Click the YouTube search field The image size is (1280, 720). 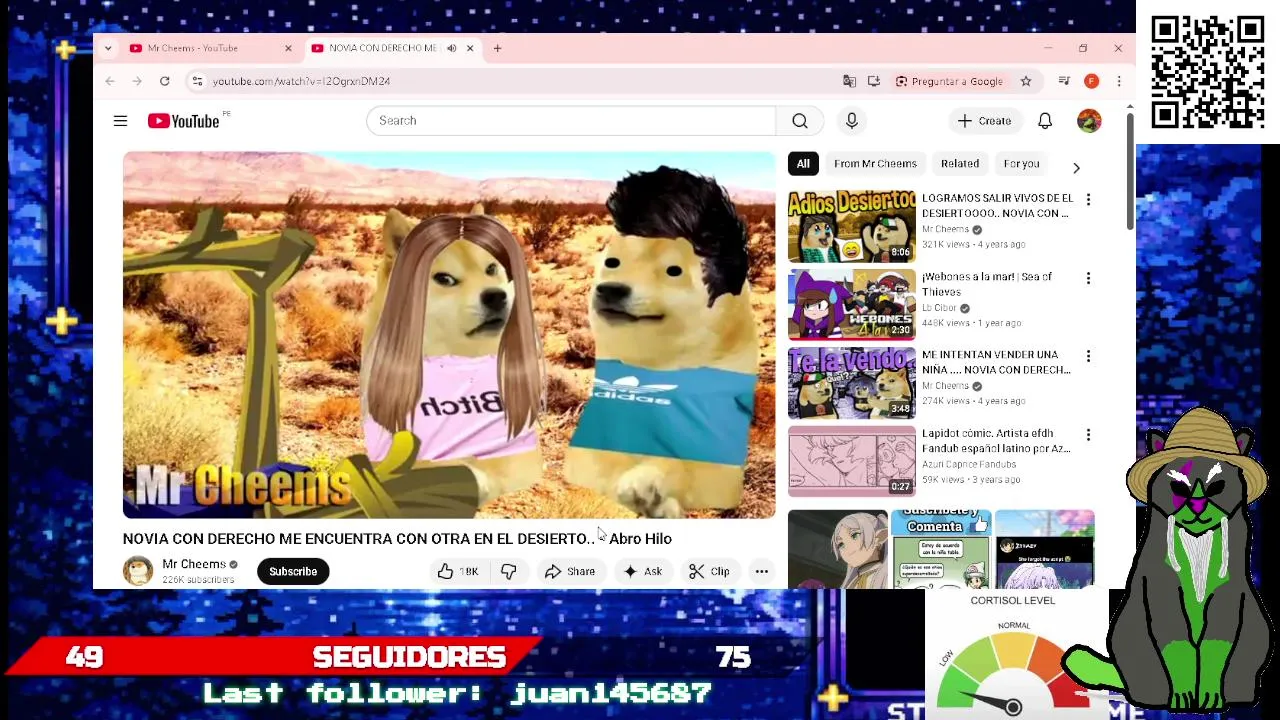coord(570,121)
